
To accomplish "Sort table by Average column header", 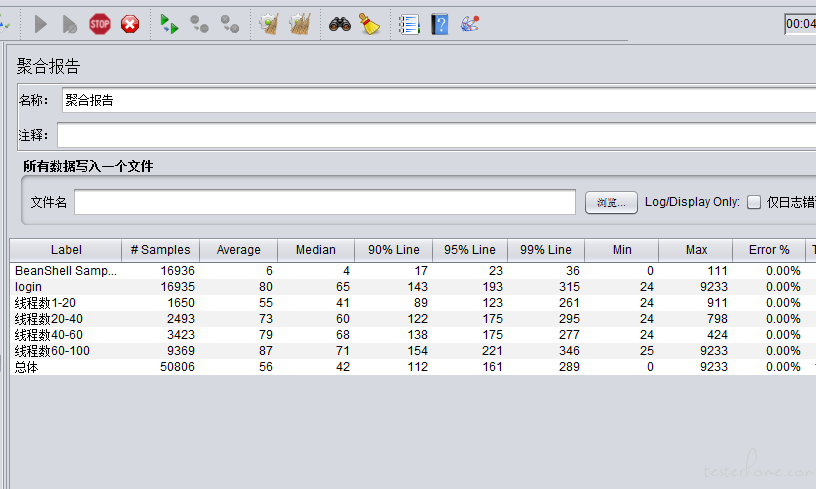I will click(x=238, y=250).
